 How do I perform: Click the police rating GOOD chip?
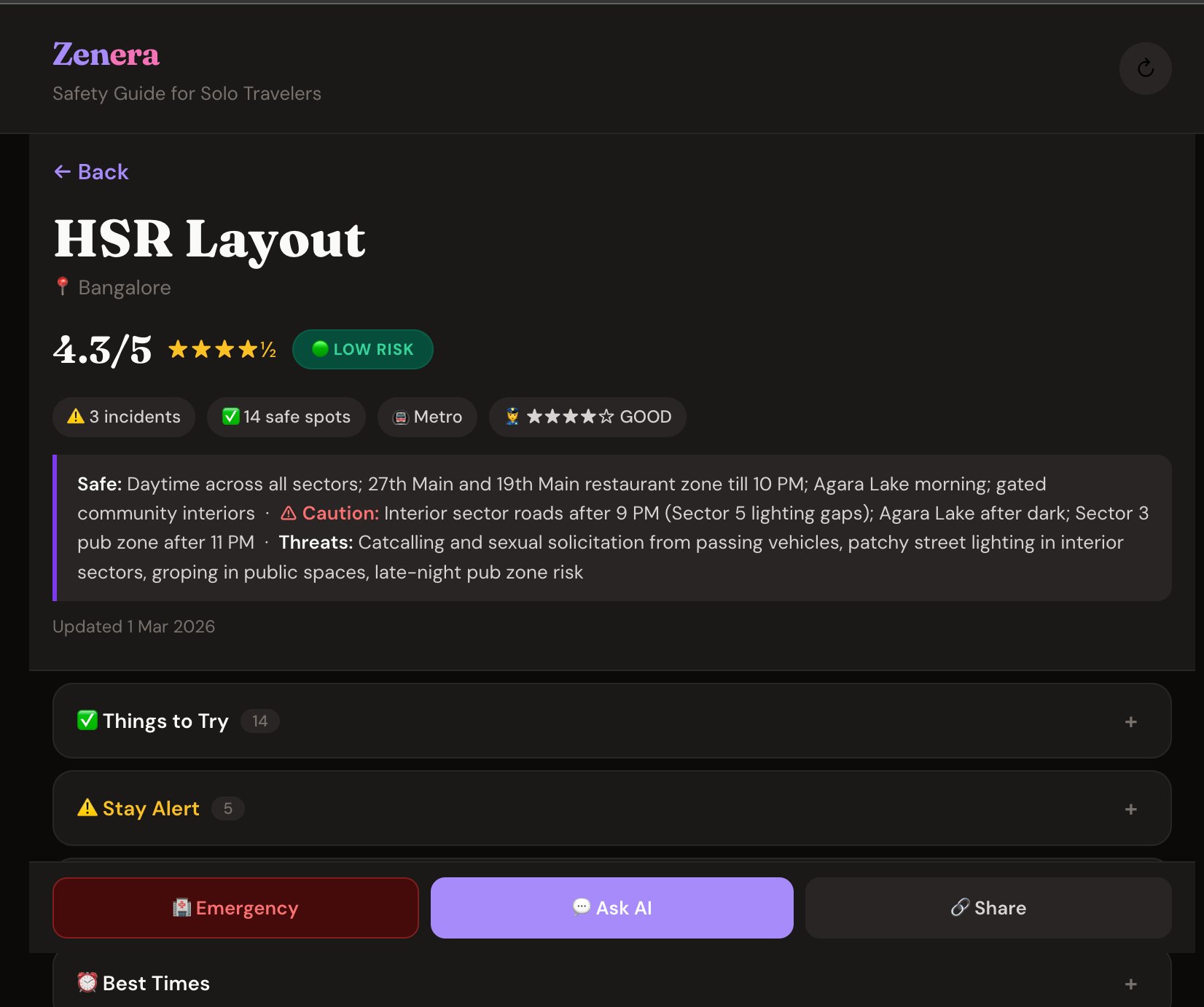click(x=587, y=417)
